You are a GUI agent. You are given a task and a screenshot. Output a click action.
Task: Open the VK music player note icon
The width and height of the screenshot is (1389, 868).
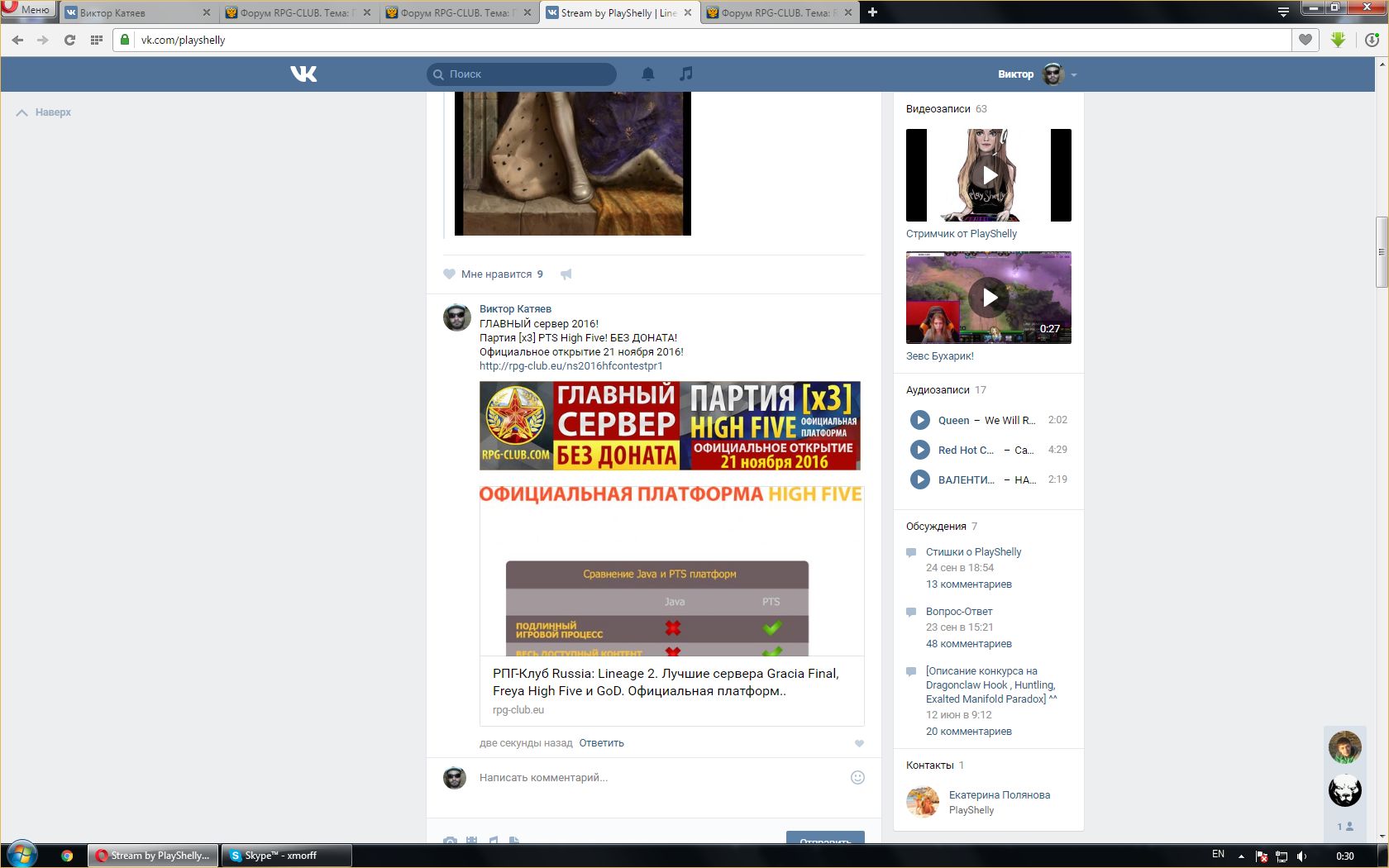[685, 74]
